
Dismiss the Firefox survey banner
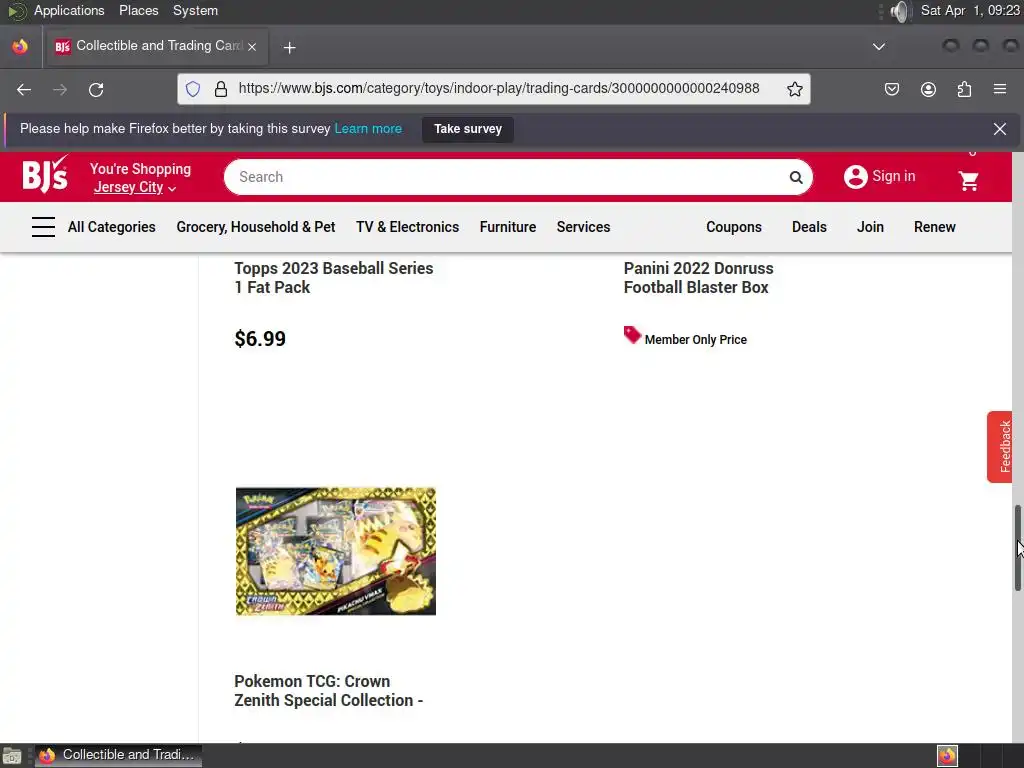pos(999,129)
